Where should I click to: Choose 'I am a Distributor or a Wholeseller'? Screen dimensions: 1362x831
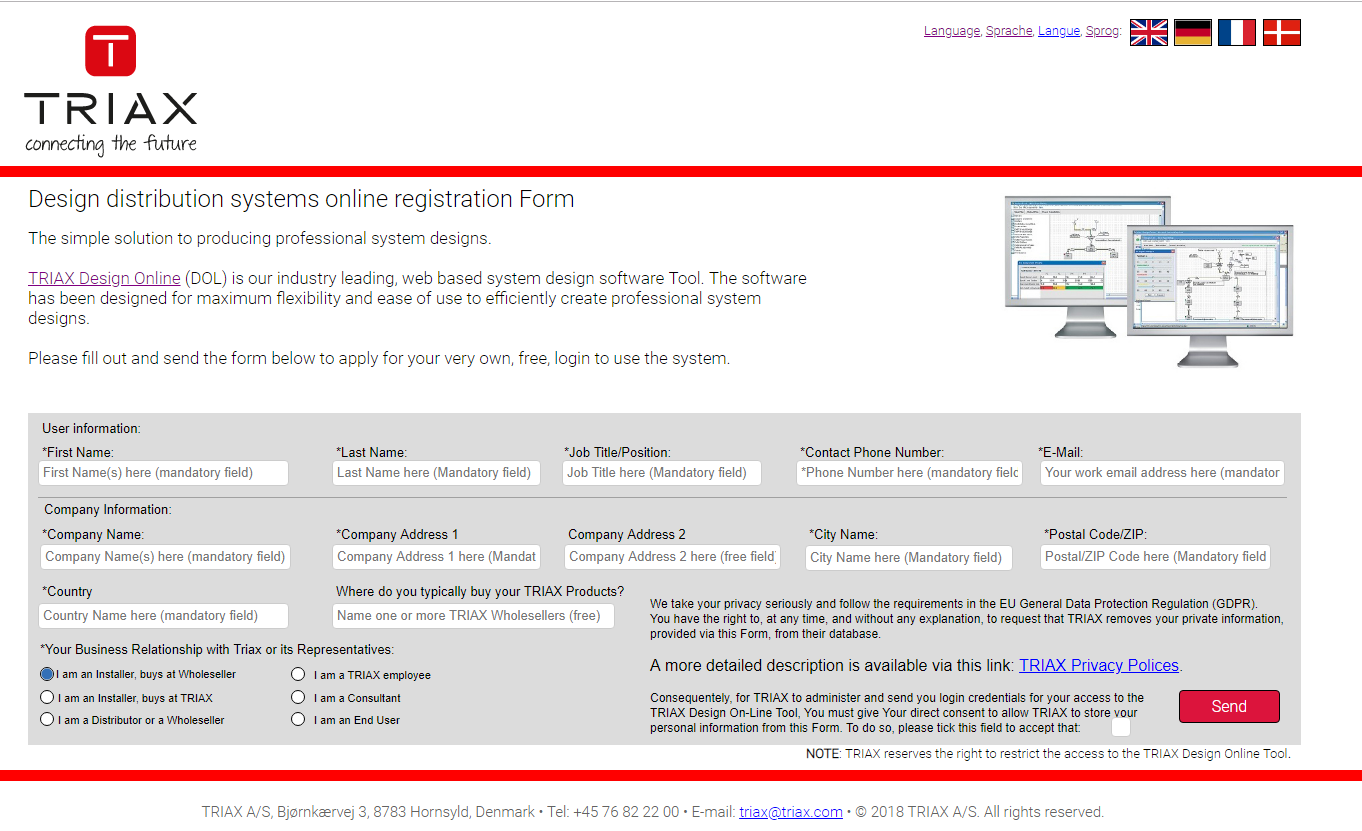click(47, 719)
